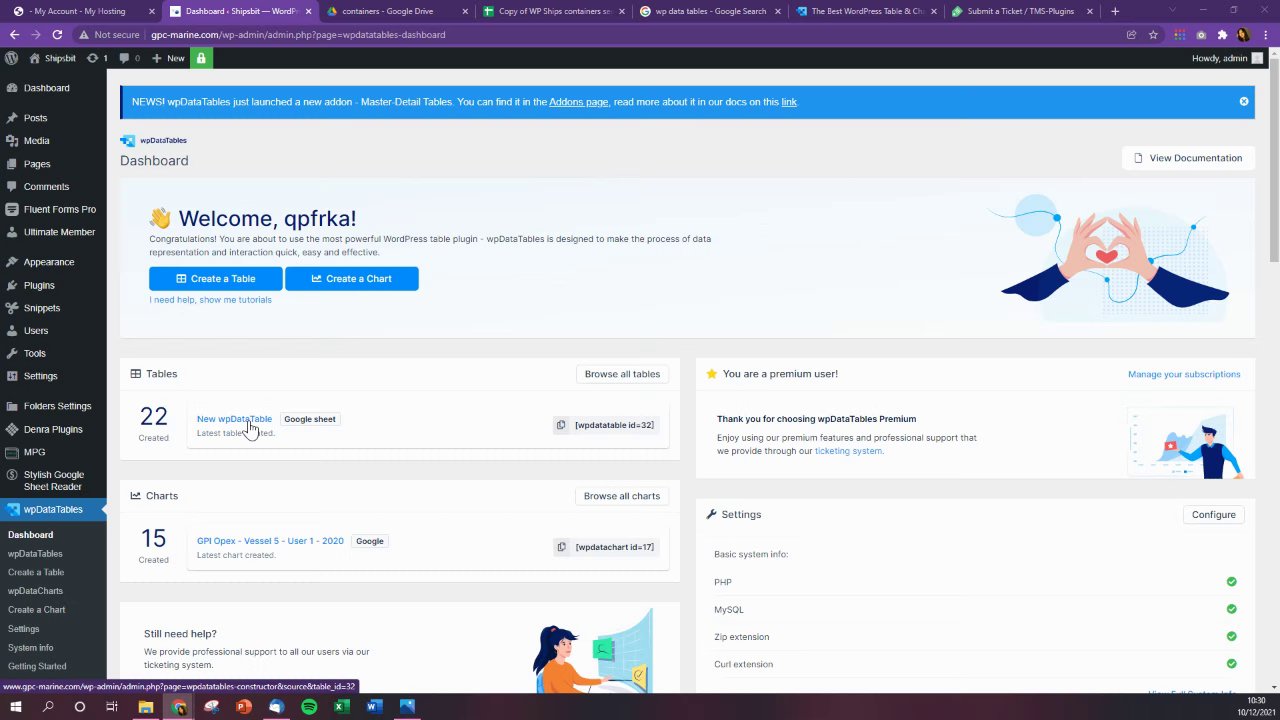
Task: Copy the wpdatatable id=32 shortcode icon
Action: (x=561, y=425)
